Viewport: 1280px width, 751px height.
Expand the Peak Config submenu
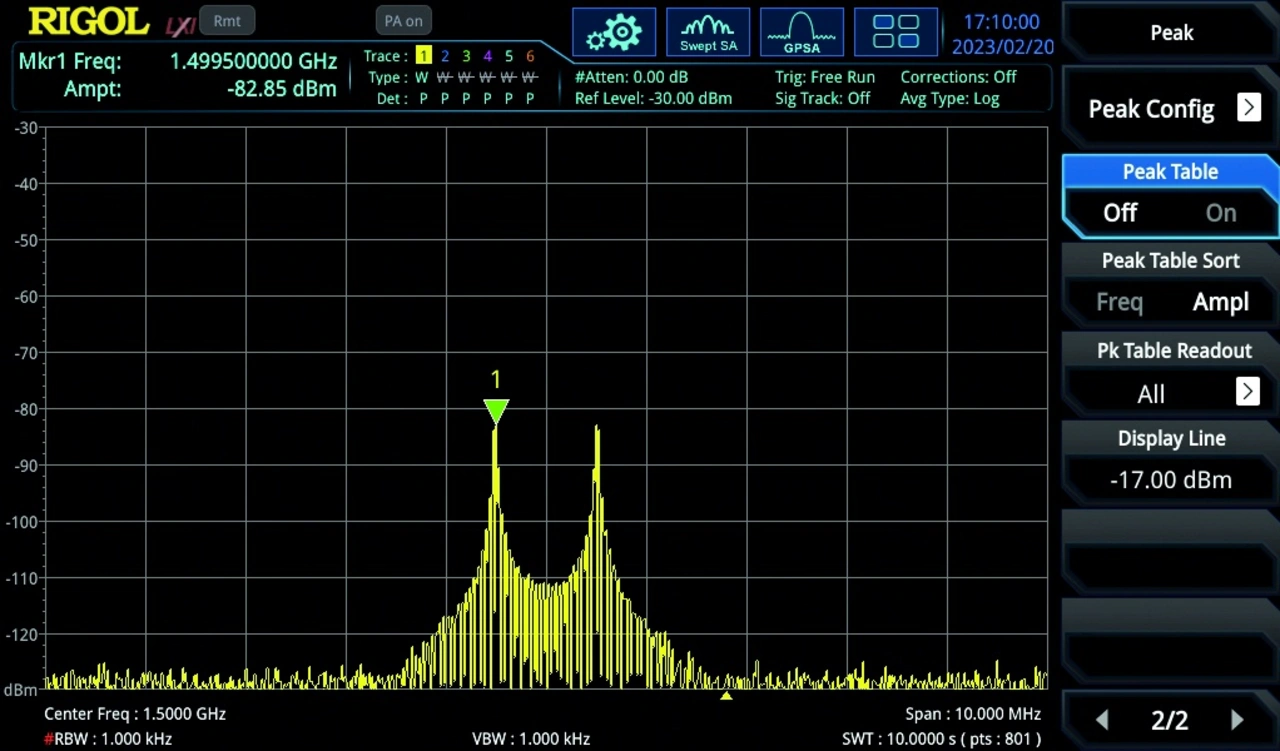point(1248,108)
